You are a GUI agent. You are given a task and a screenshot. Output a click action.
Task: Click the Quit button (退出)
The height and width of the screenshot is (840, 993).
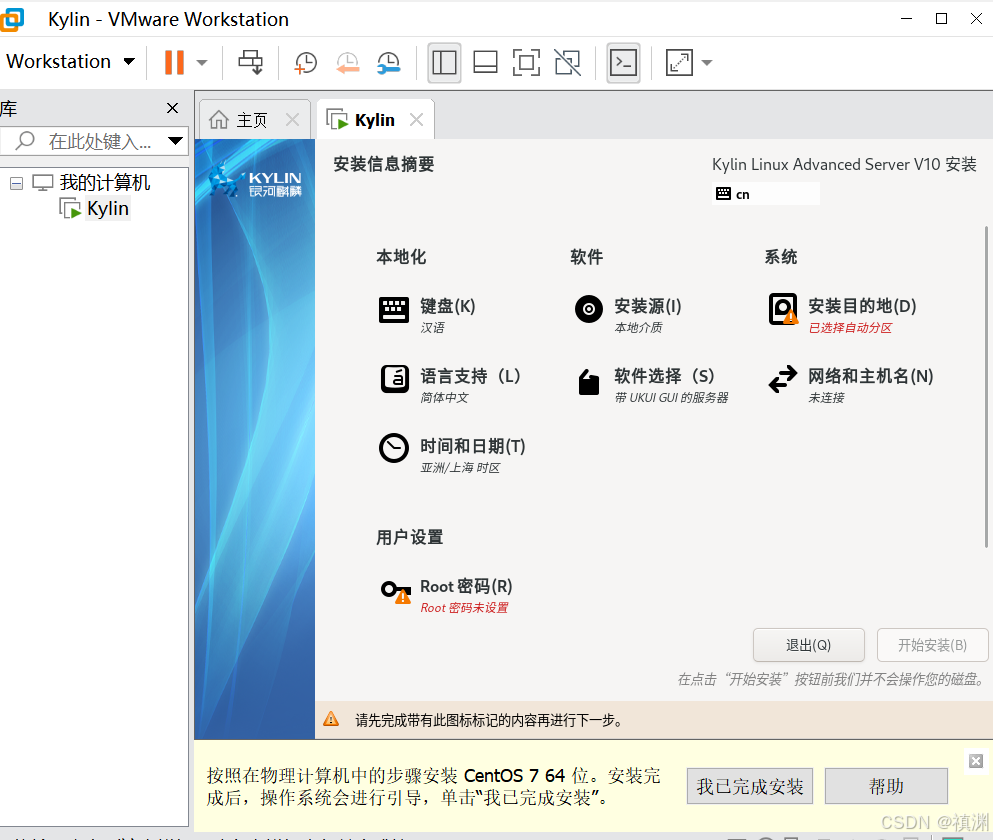809,645
